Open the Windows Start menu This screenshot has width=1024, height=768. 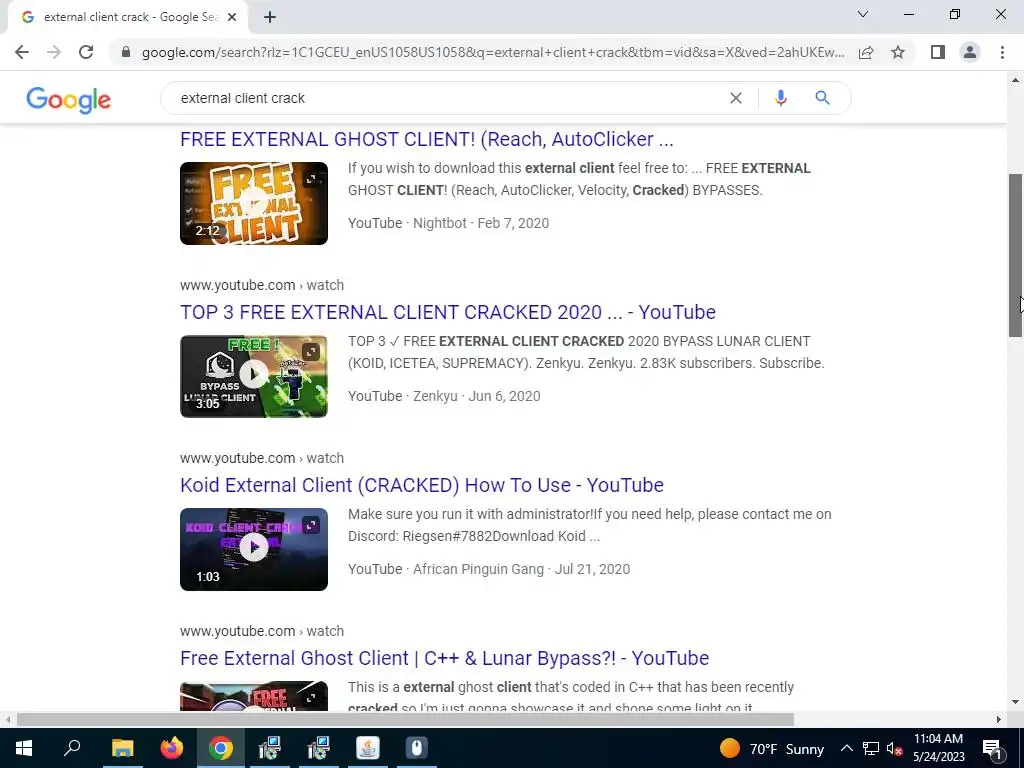click(24, 748)
